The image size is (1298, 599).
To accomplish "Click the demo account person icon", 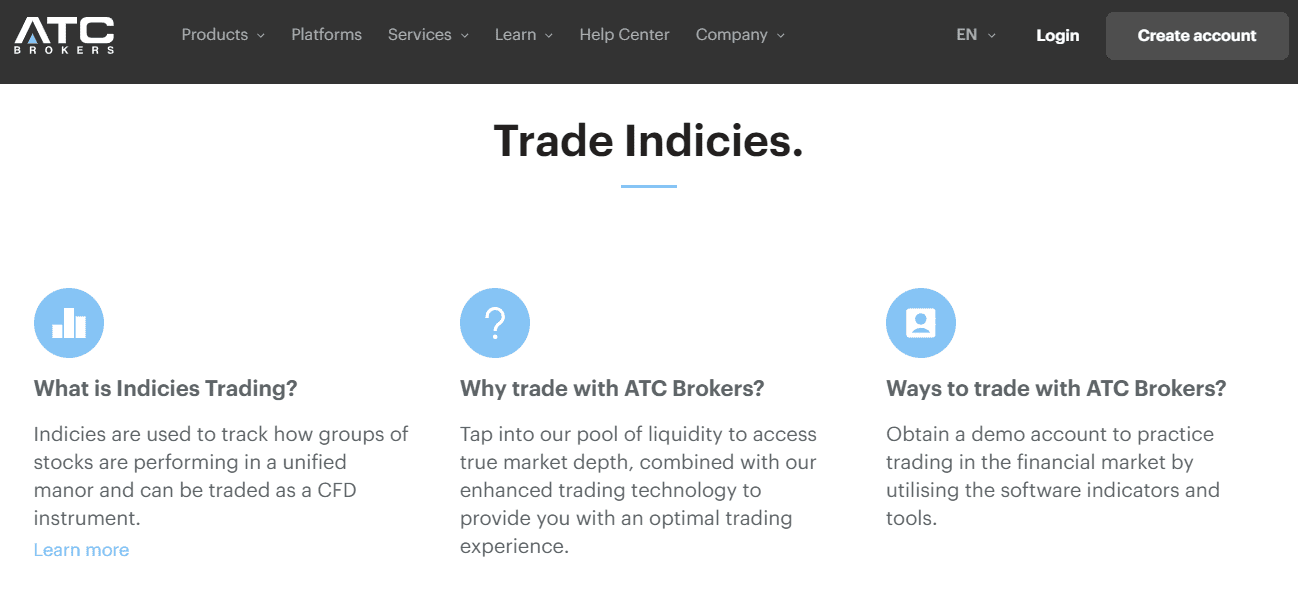I will [921, 322].
